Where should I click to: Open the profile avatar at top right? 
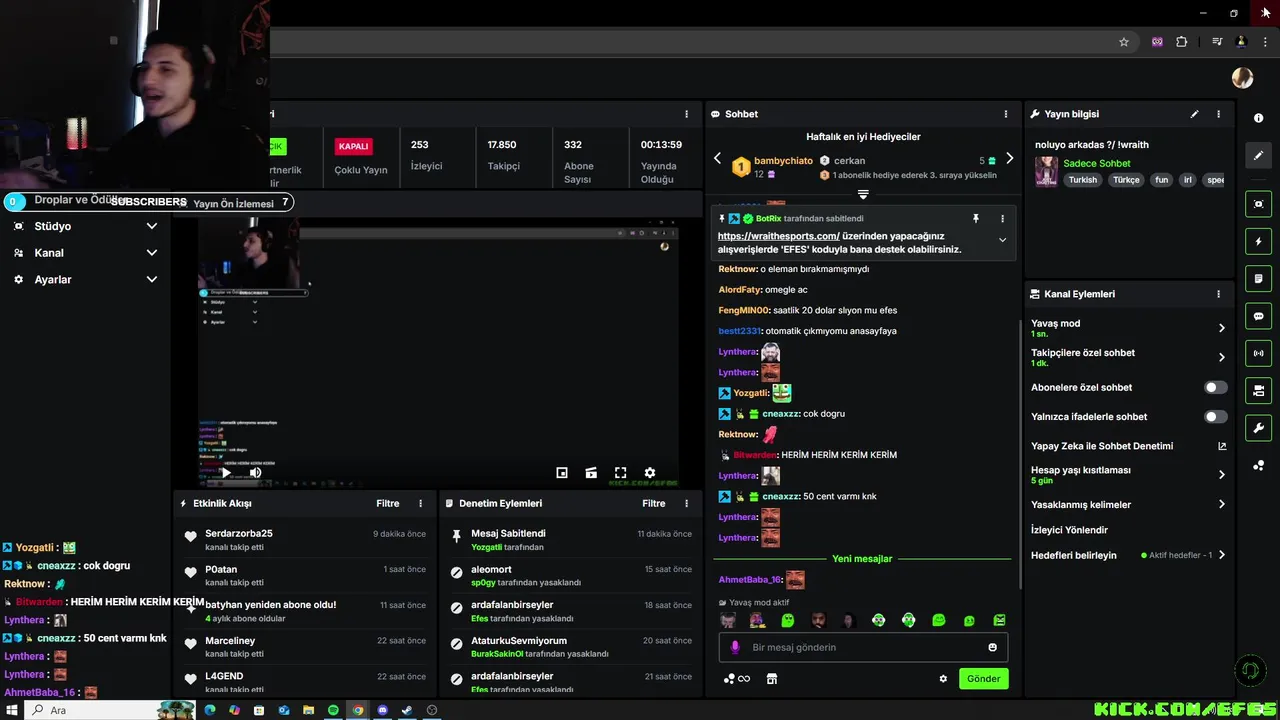point(1242,78)
